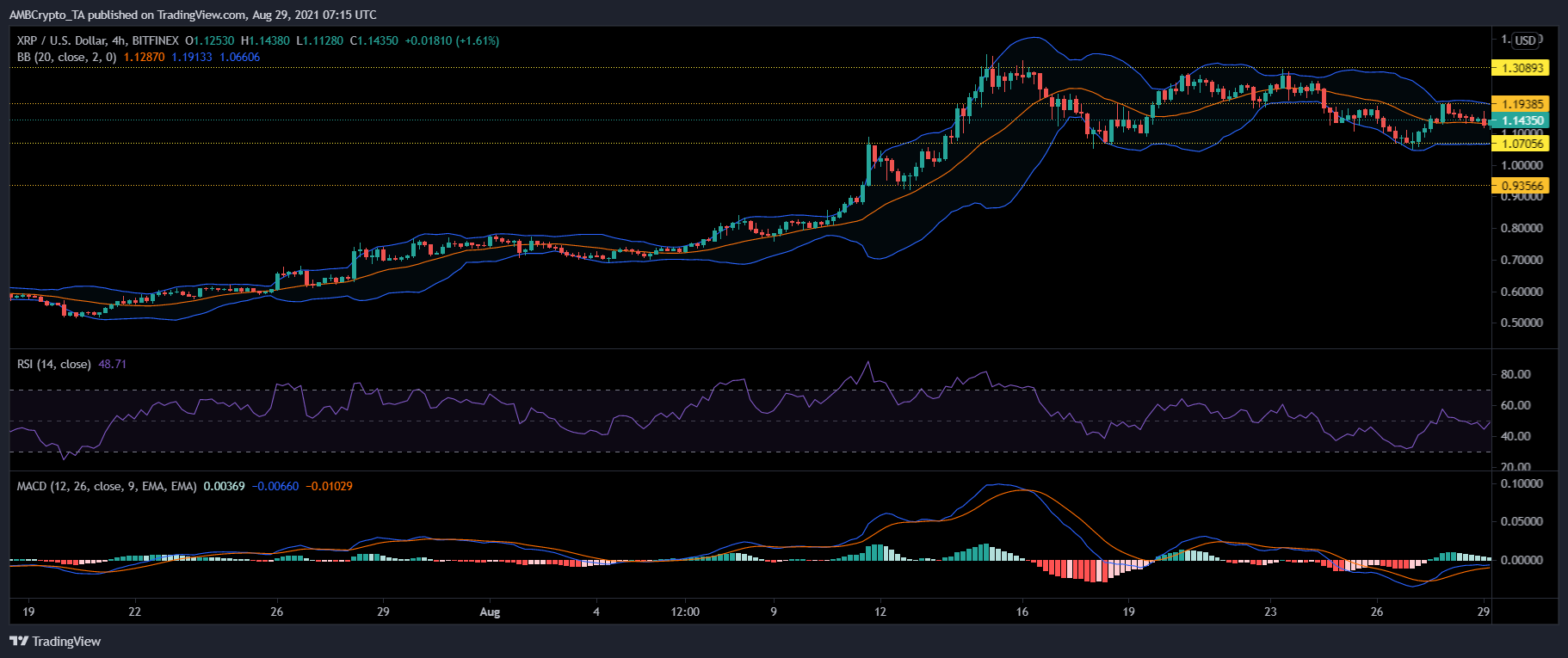Click the 22 date label on the time axis
Viewport: 1568px width, 658px height.
(x=134, y=612)
